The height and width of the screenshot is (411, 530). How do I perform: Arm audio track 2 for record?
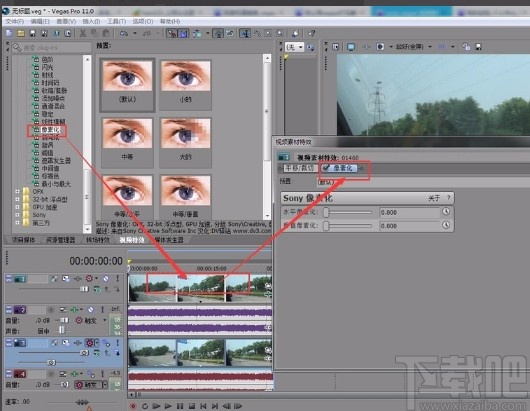(51, 309)
